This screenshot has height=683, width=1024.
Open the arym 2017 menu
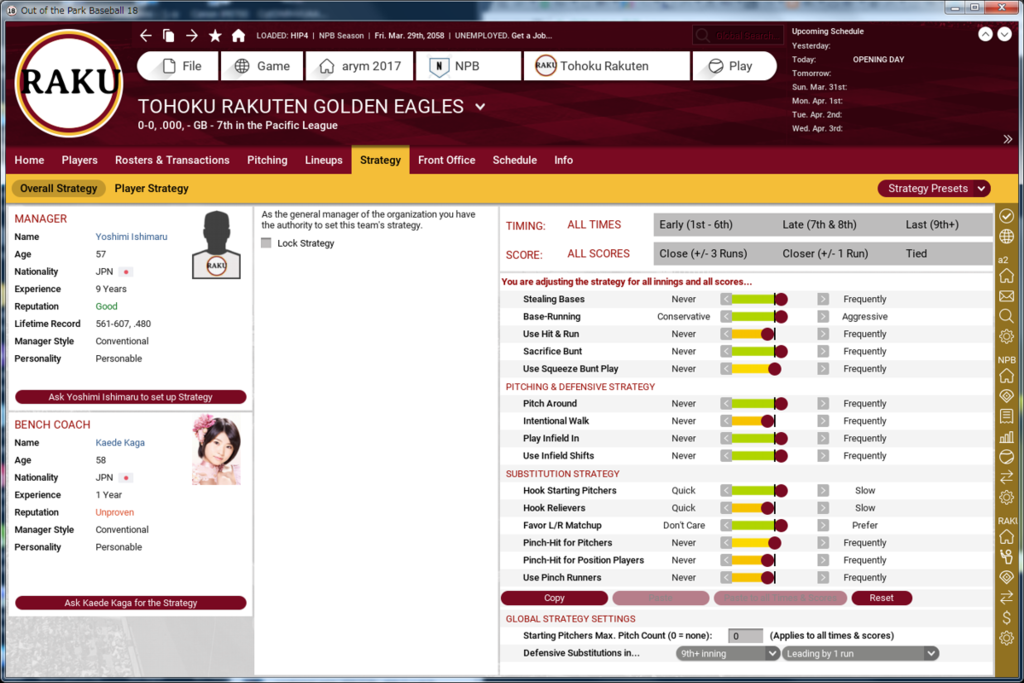[x=359, y=66]
